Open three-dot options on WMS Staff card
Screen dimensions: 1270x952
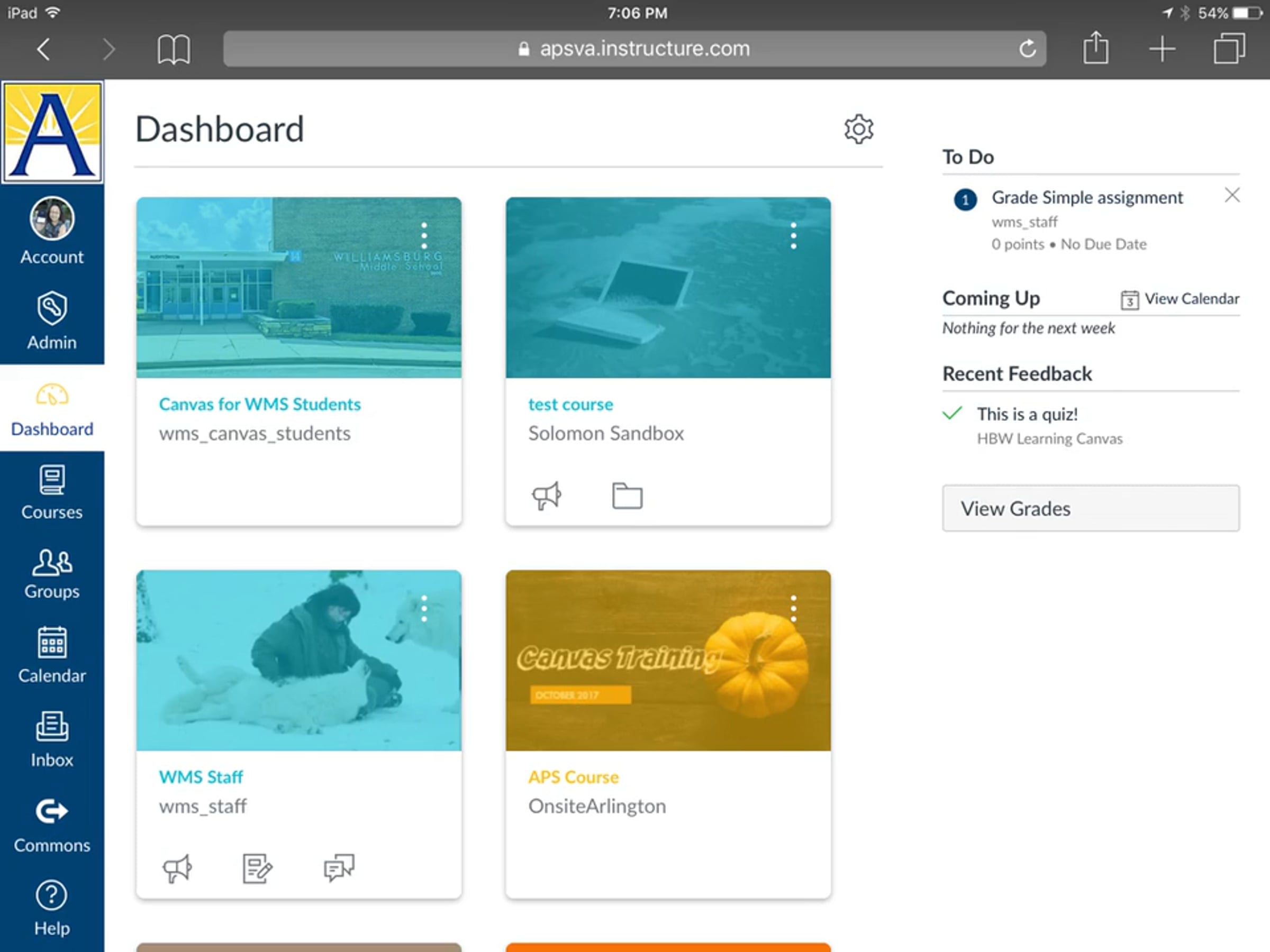click(x=424, y=609)
